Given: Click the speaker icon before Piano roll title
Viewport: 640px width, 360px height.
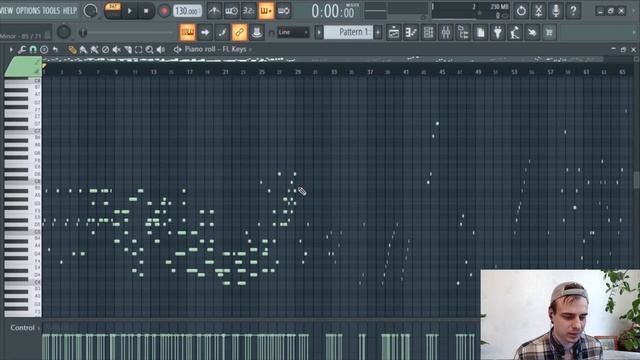Looking at the screenshot, I should (177, 50).
